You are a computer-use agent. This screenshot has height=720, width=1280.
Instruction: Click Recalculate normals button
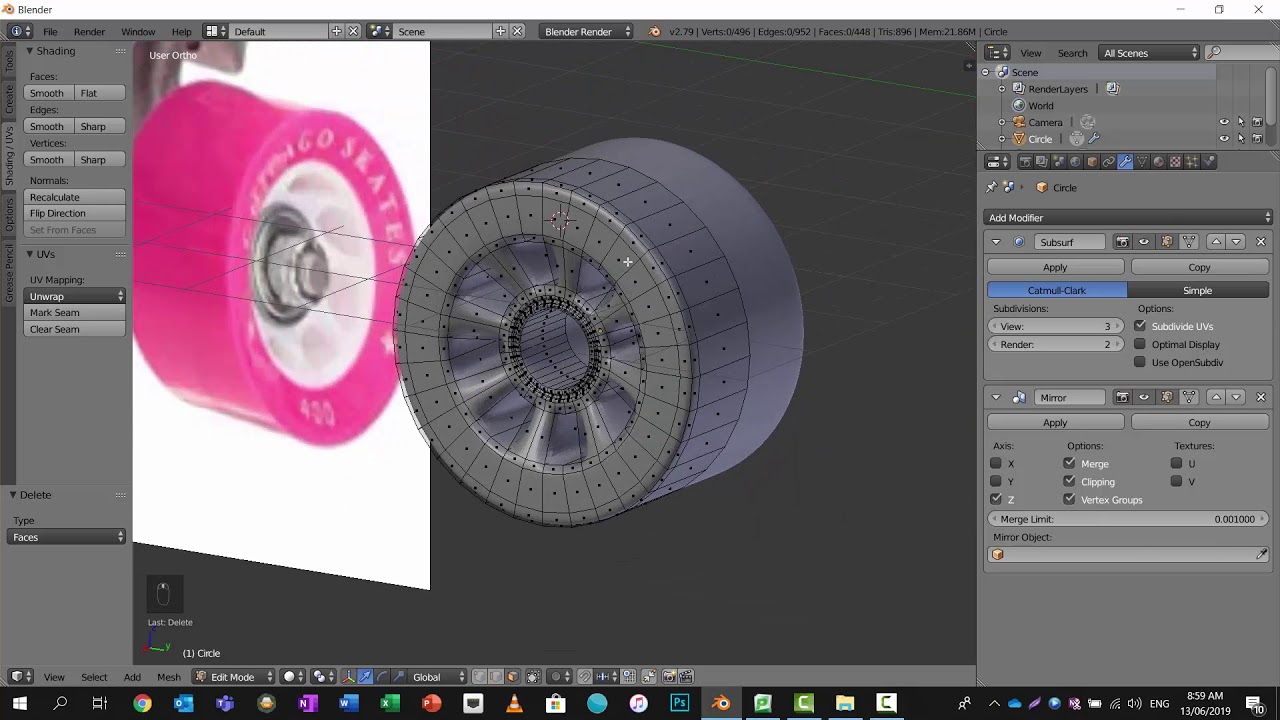pyautogui.click(x=75, y=197)
